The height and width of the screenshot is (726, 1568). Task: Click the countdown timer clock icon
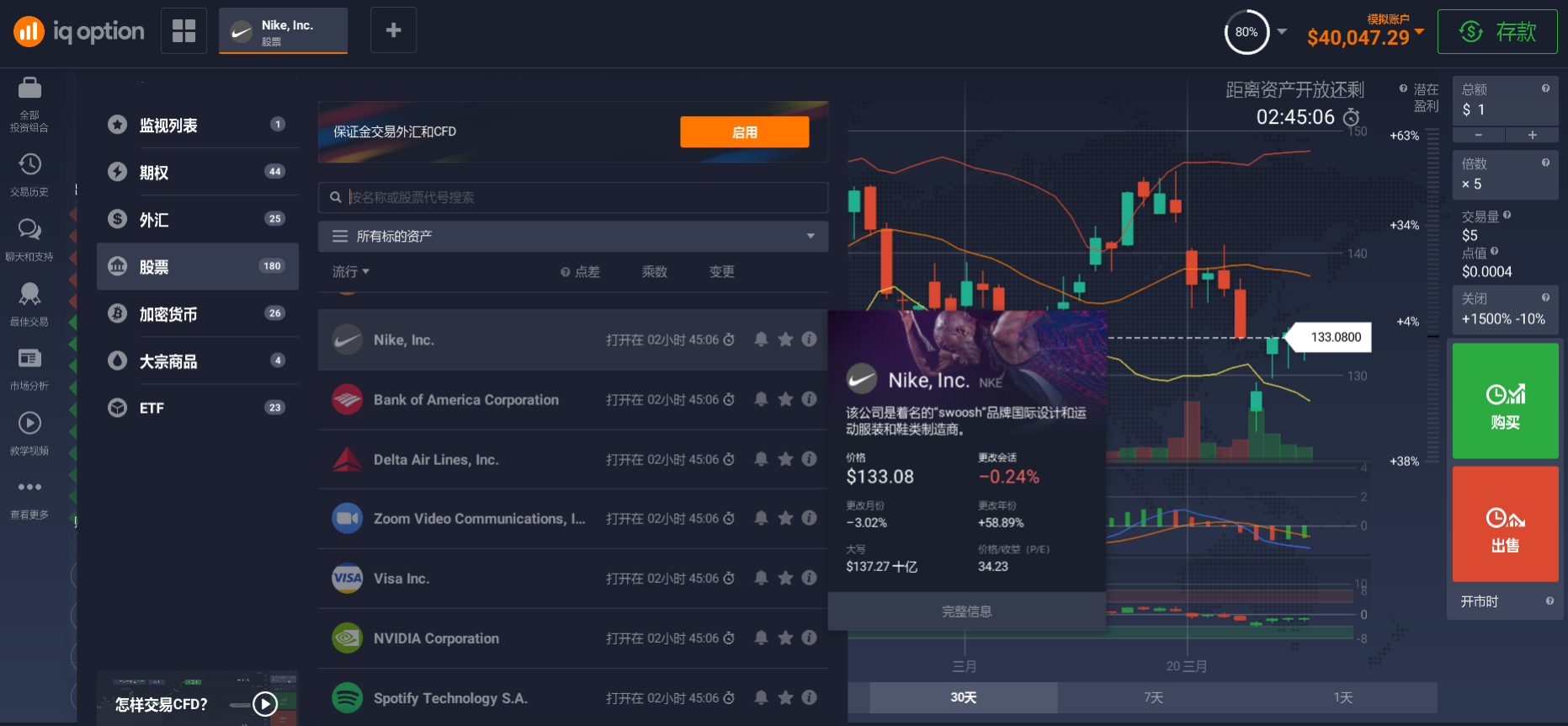click(x=1351, y=117)
